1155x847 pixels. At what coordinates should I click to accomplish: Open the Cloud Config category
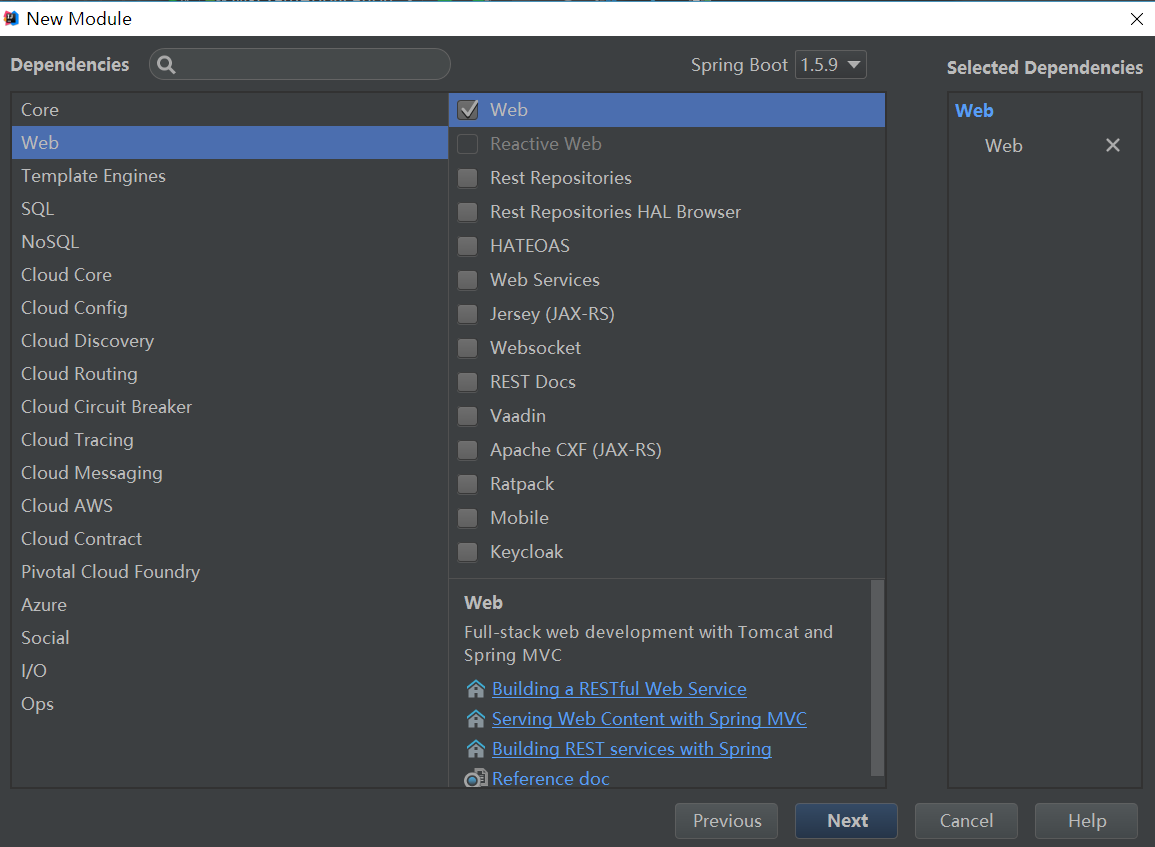pos(230,308)
